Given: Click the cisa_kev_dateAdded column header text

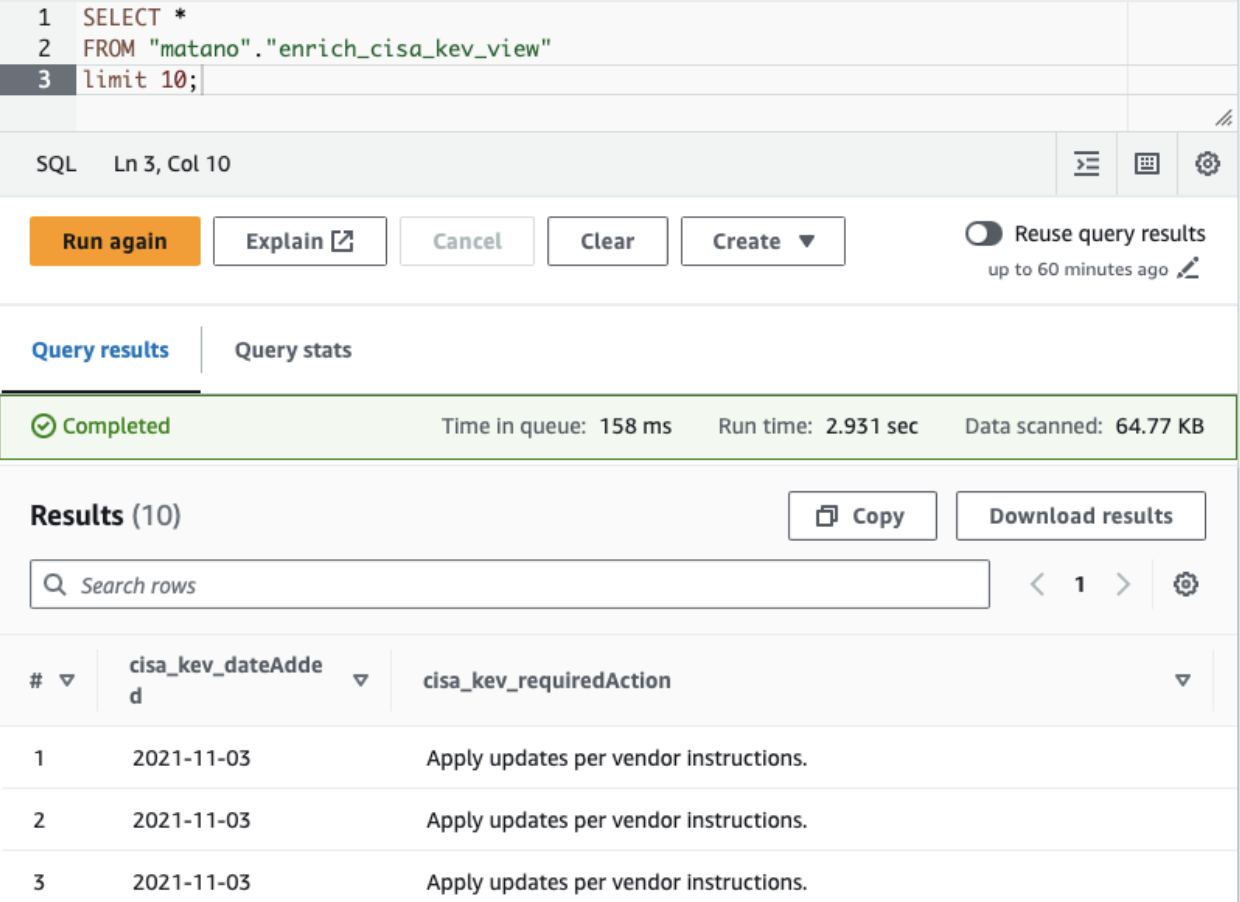Looking at the screenshot, I should (226, 680).
